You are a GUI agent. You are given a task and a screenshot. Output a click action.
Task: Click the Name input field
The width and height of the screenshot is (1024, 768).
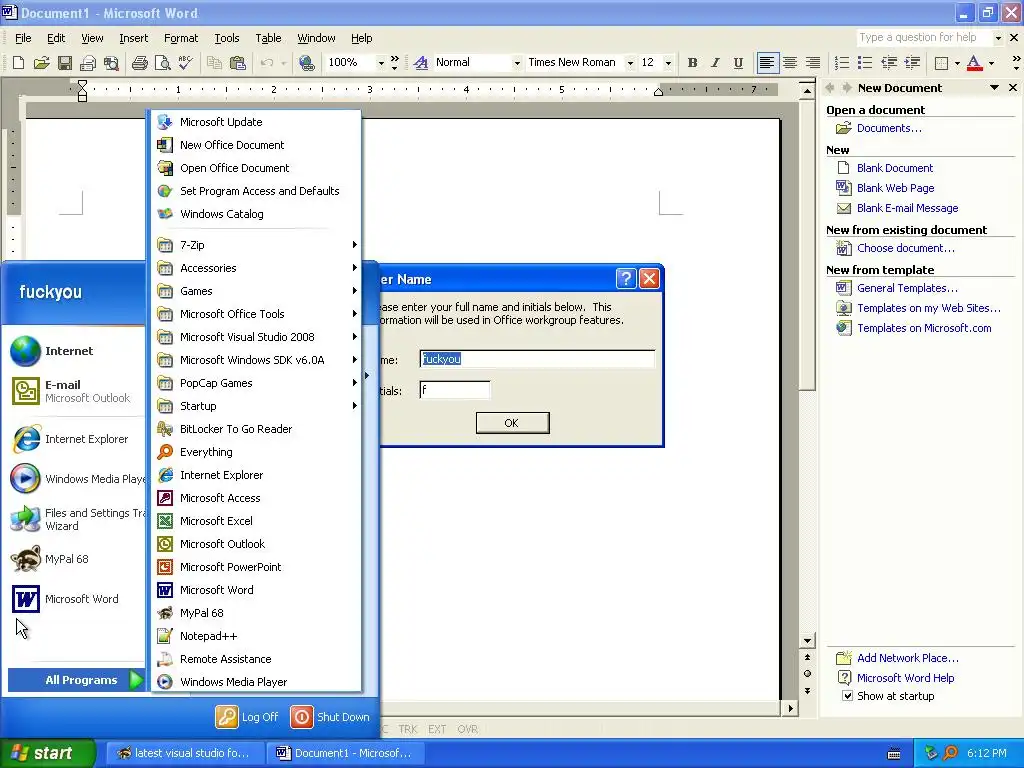(537, 359)
